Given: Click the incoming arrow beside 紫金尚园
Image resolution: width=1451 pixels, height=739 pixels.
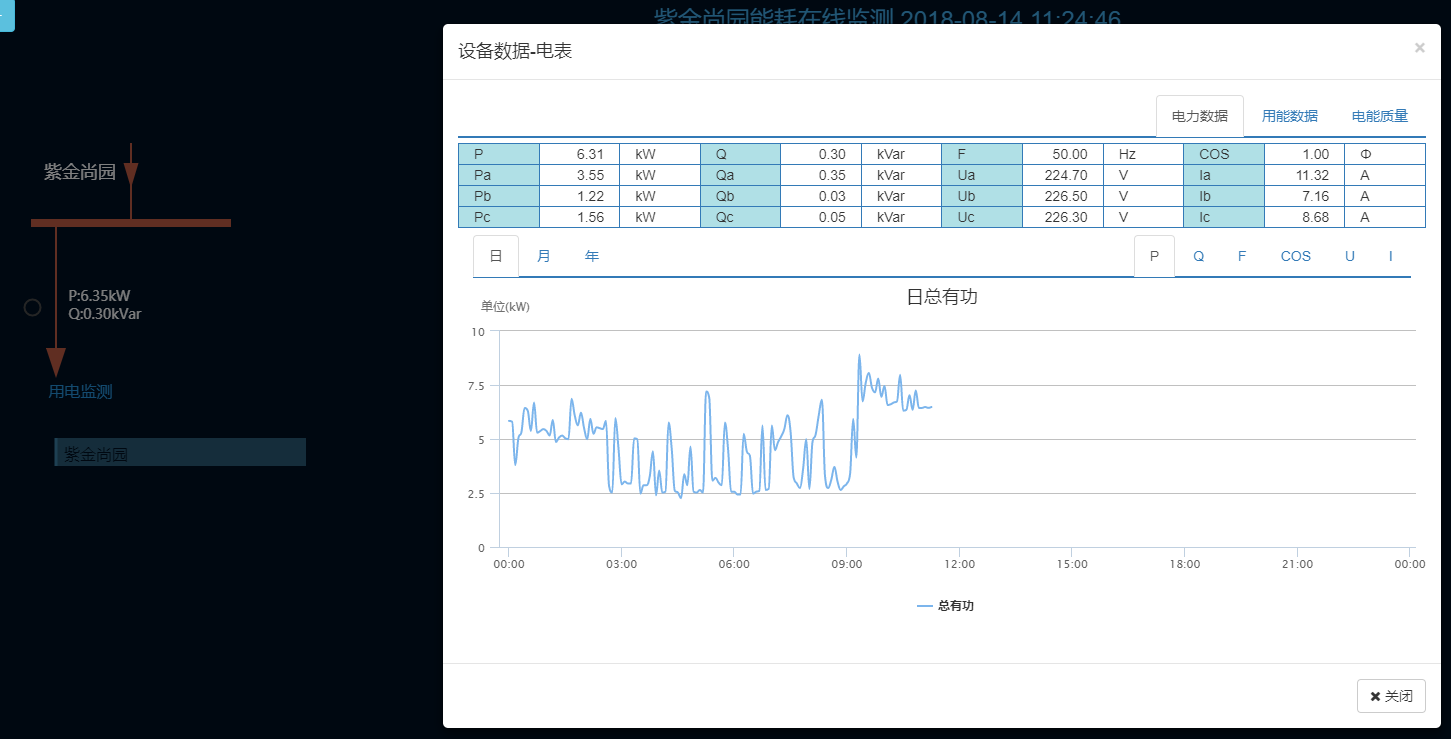Looking at the screenshot, I should (131, 176).
